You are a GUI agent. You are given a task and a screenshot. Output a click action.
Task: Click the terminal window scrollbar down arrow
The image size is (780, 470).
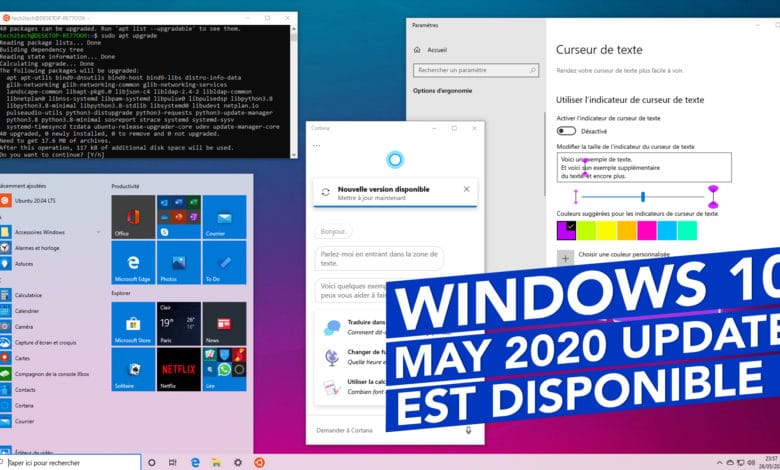(x=293, y=155)
